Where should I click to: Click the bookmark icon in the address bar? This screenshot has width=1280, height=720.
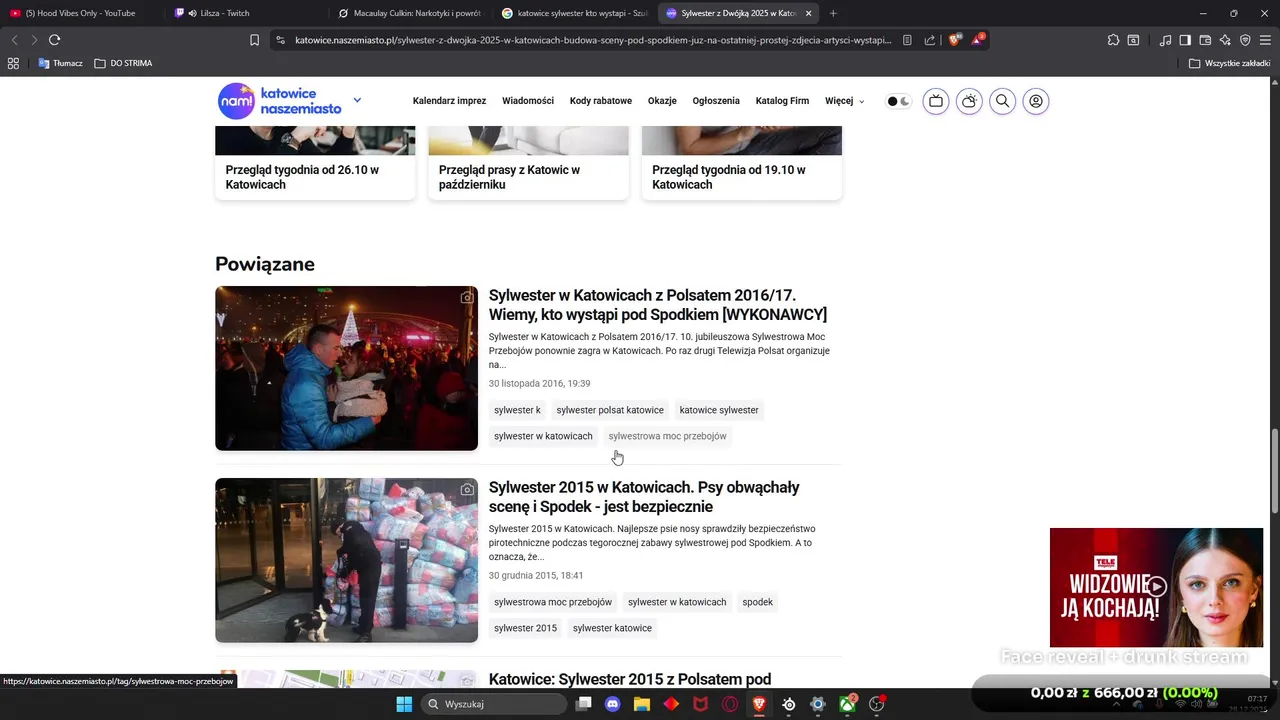pyautogui.click(x=254, y=40)
